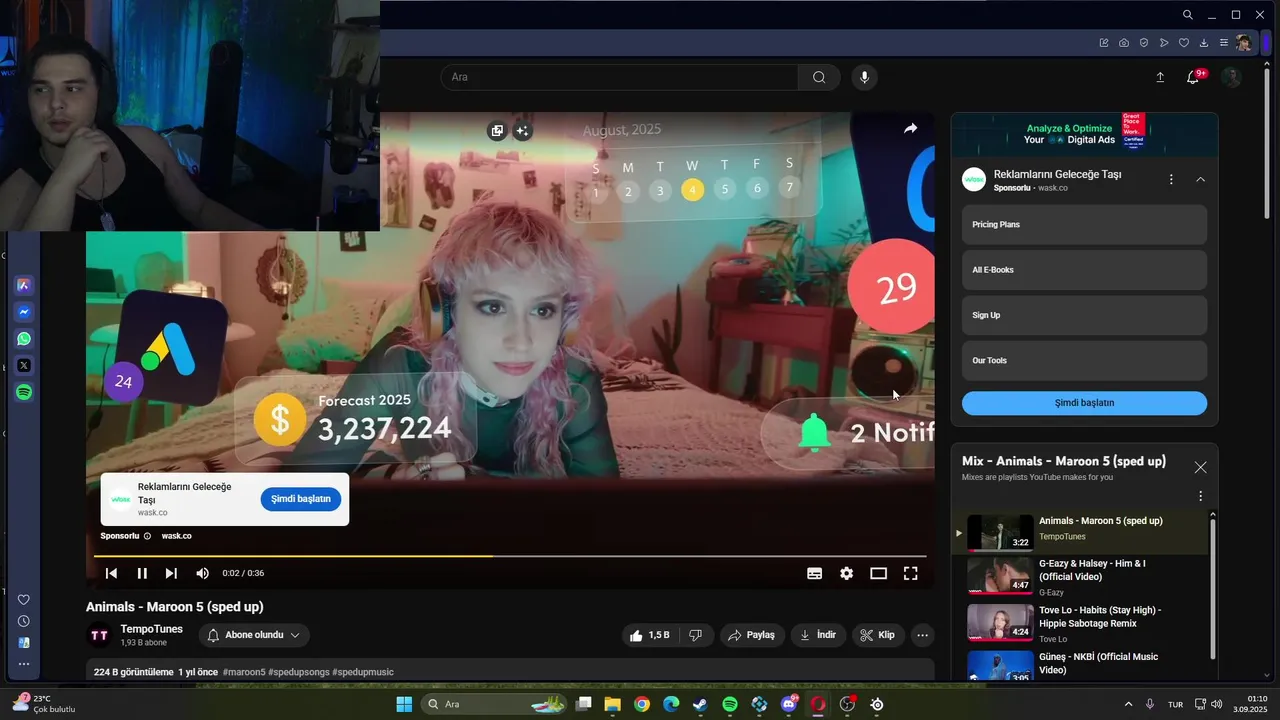Open Abone olundu subscription dropdown
1280x720 pixels.
pyautogui.click(x=254, y=635)
